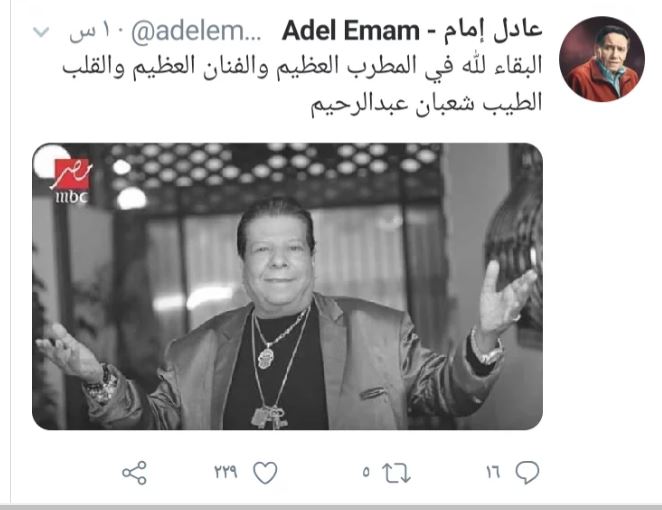
Task: Click the @adelem... username handle
Action: pos(196,32)
